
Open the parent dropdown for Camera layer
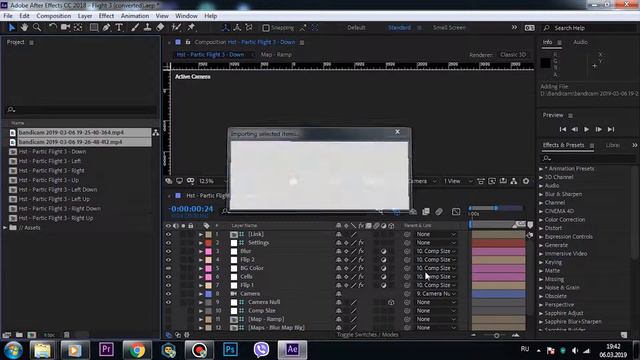[x=436, y=294]
